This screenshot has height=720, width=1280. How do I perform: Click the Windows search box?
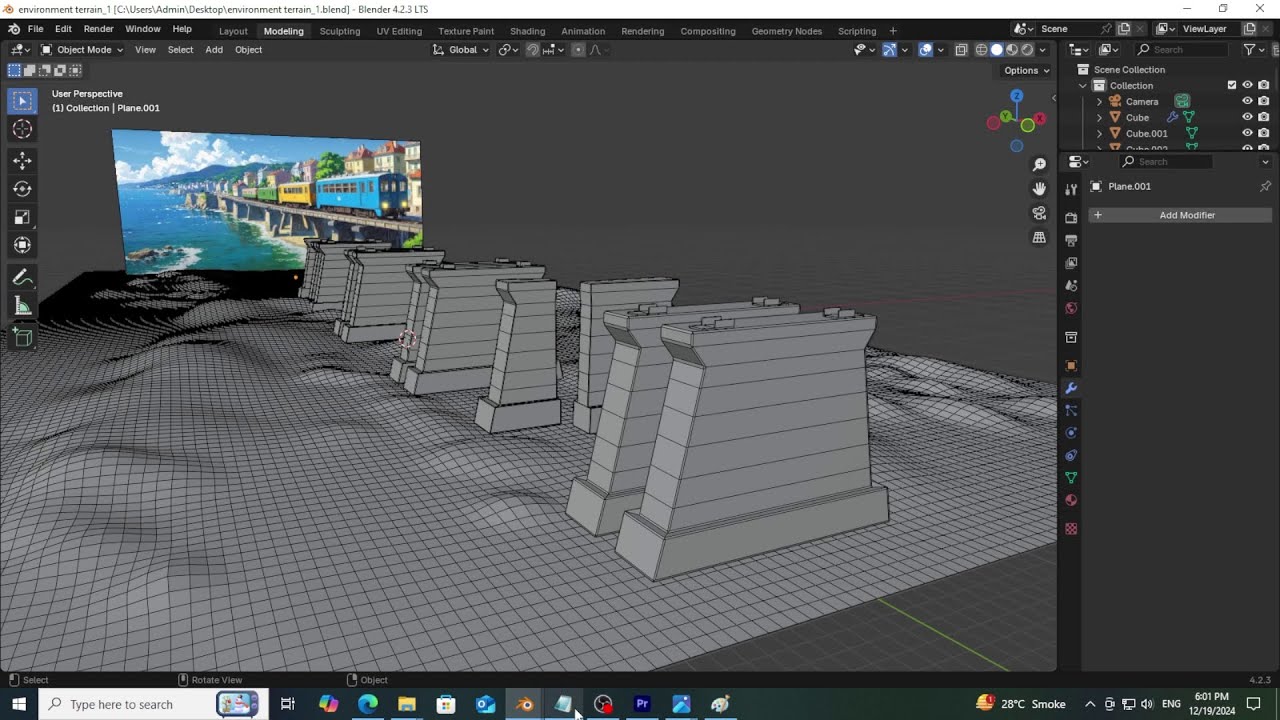coord(152,704)
